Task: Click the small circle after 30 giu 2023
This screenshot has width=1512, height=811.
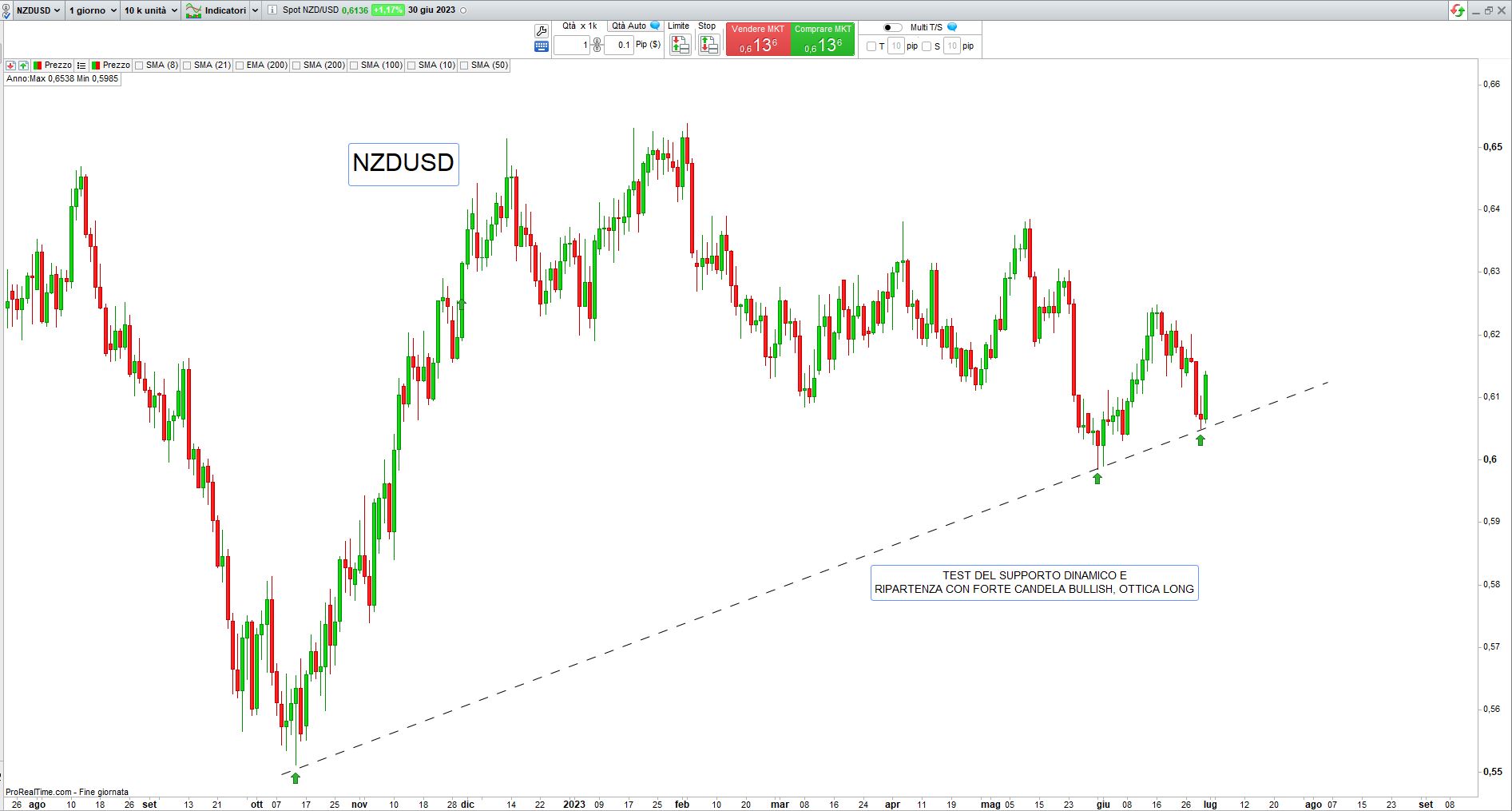Action: (464, 10)
